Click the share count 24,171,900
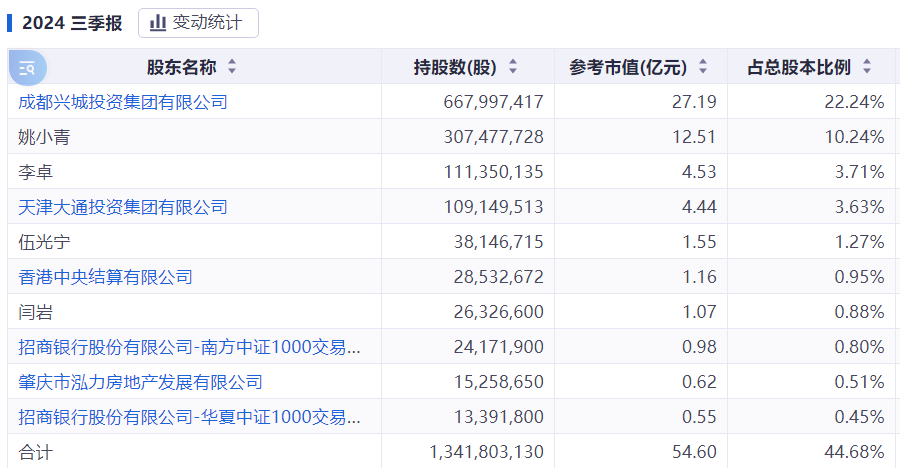Image resolution: width=900 pixels, height=468 pixels. tap(499, 347)
